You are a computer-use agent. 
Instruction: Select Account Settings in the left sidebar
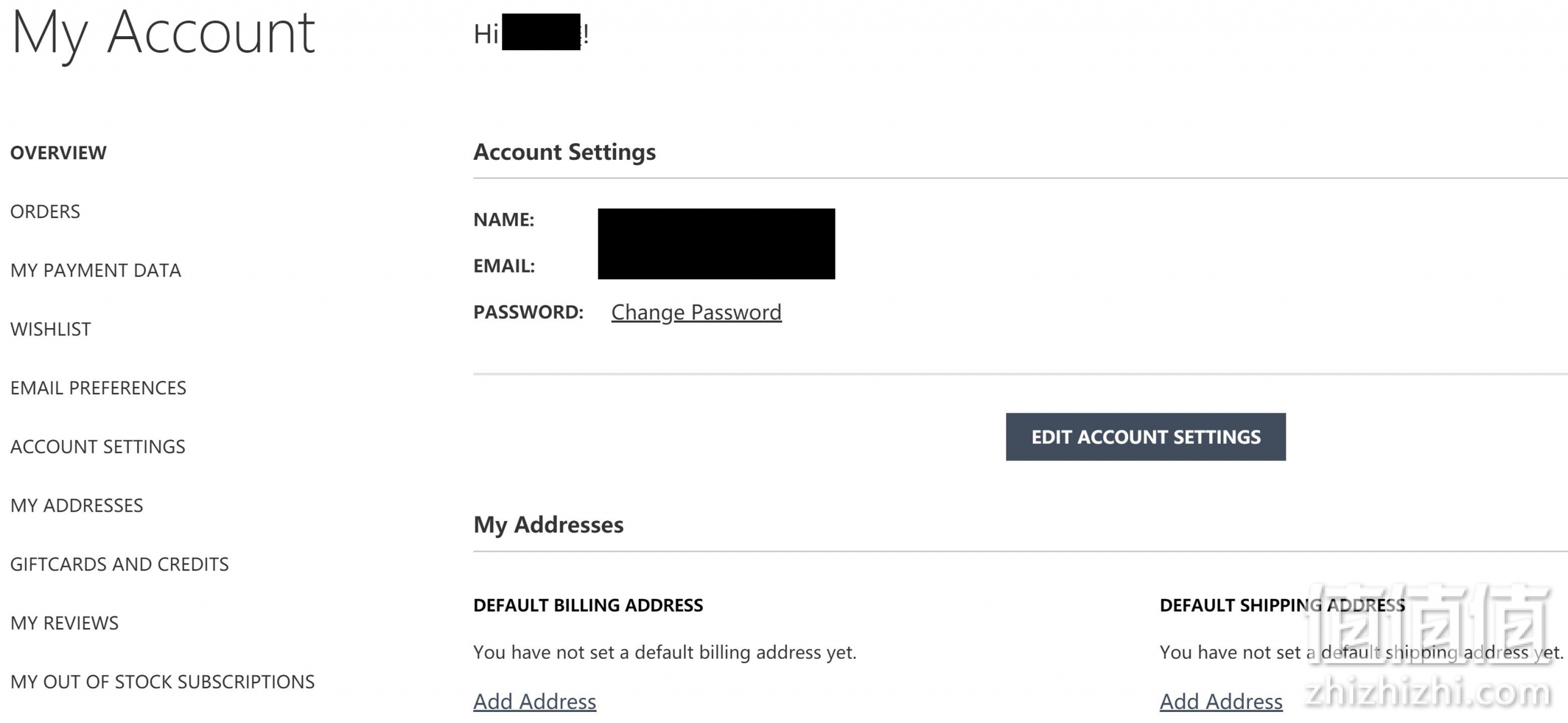(97, 446)
